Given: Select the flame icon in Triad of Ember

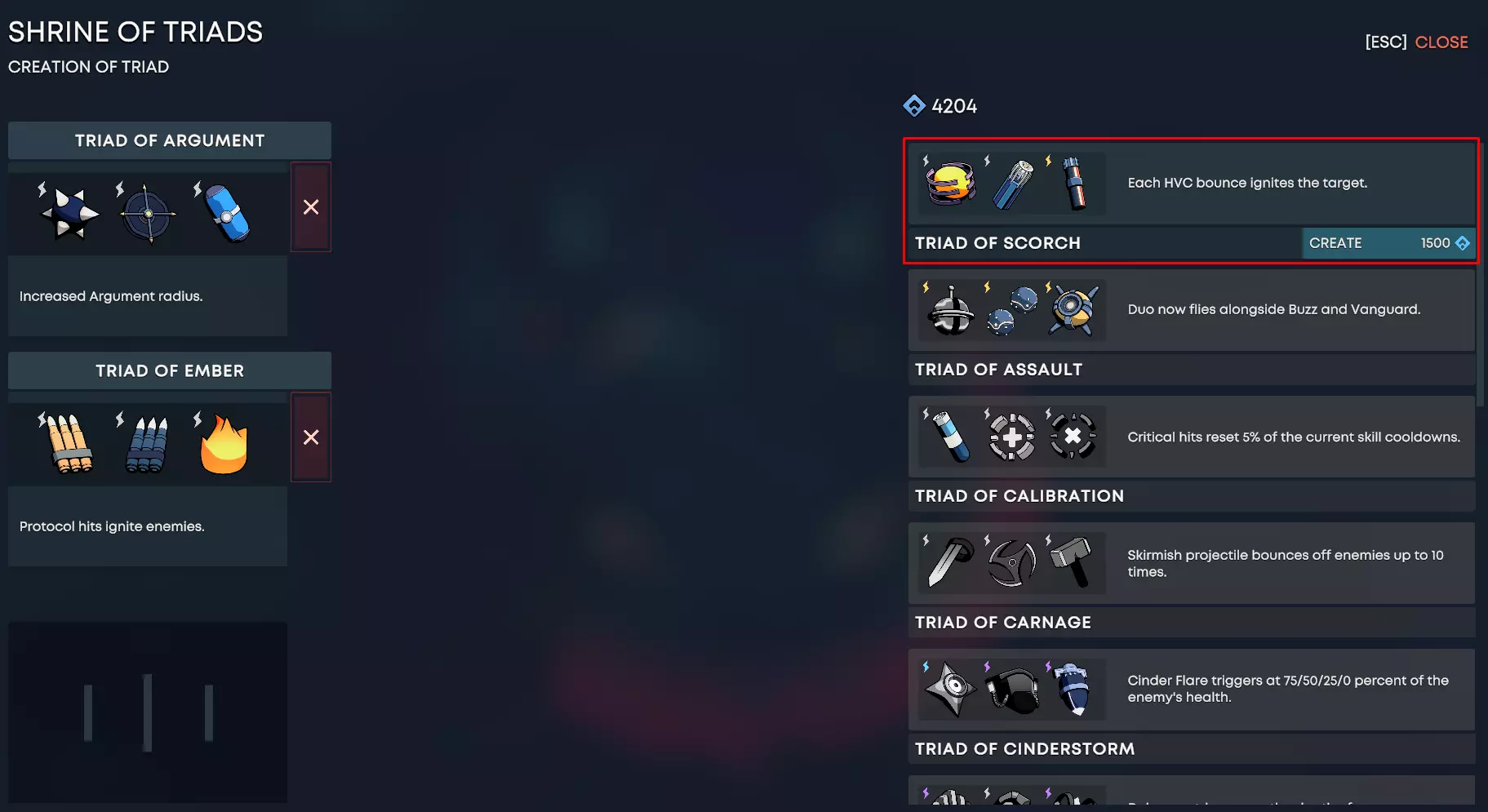Looking at the screenshot, I should pyautogui.click(x=224, y=443).
